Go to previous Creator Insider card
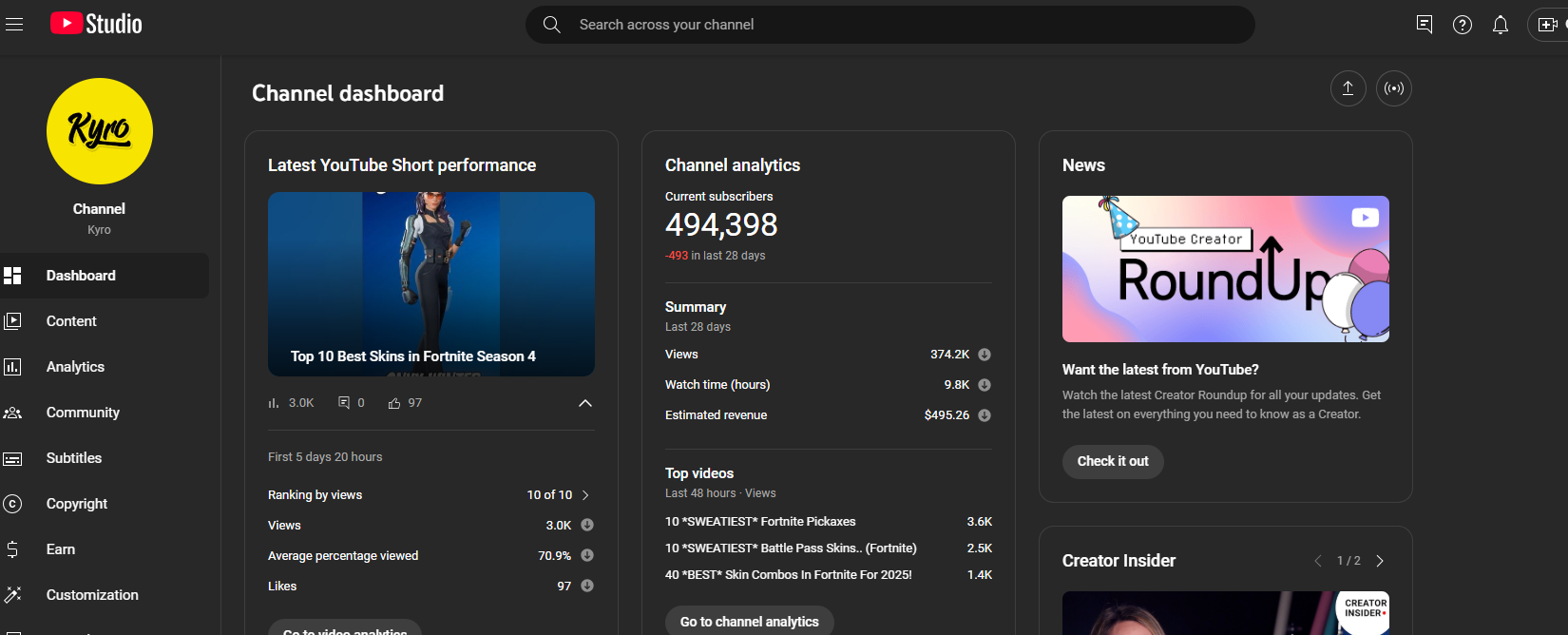Image resolution: width=1568 pixels, height=635 pixels. click(1318, 561)
